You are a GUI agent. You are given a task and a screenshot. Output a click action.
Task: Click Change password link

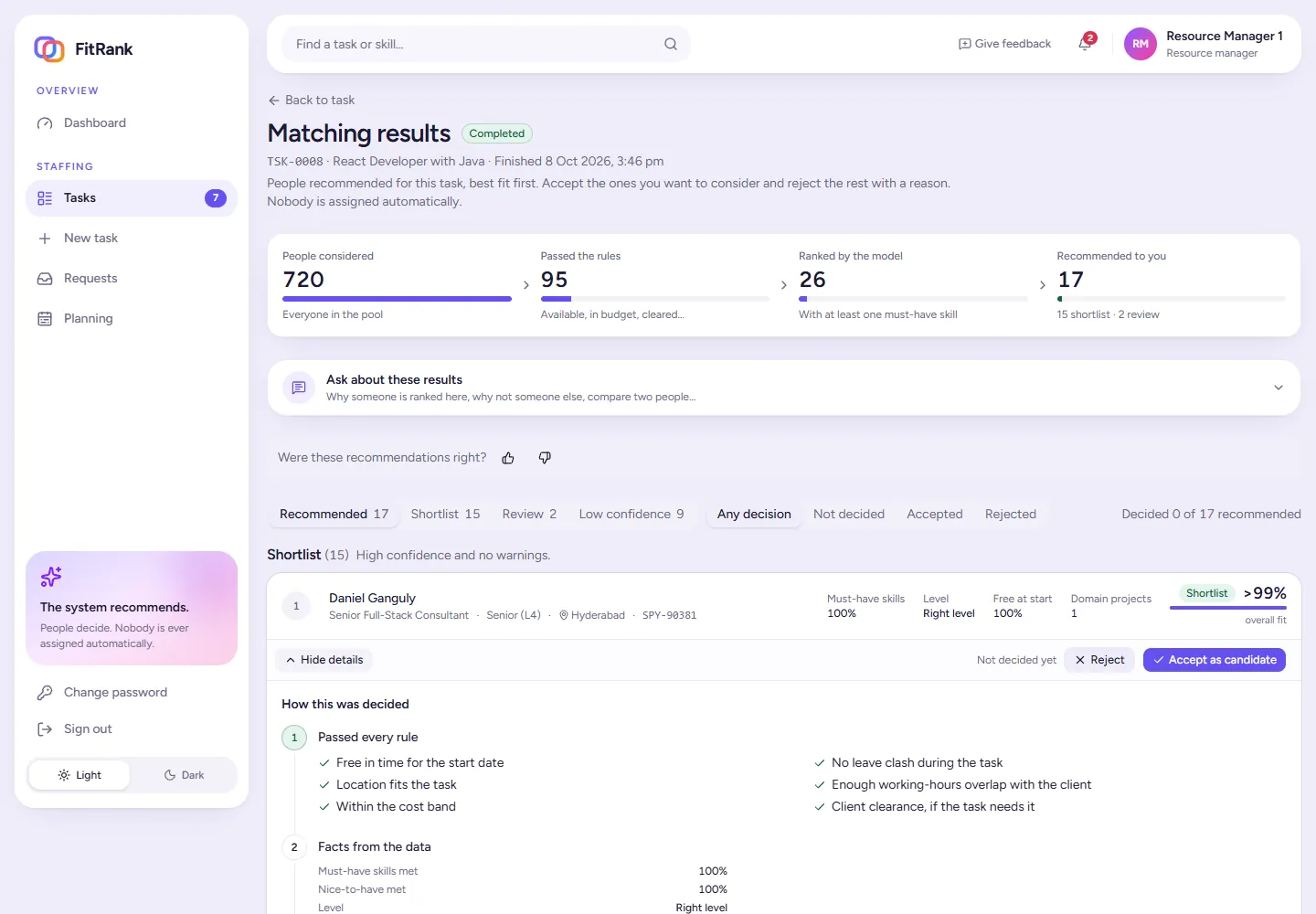(x=132, y=693)
